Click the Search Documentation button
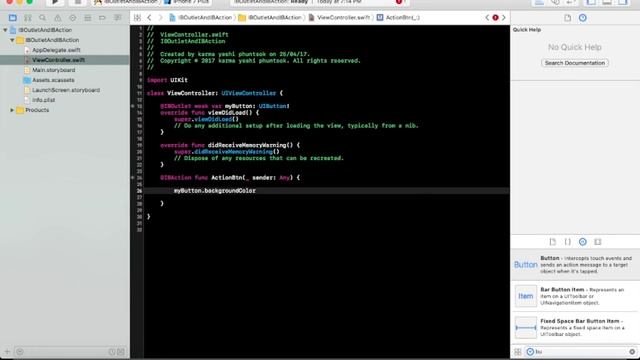Image resolution: width=640 pixels, height=360 pixels. (x=575, y=63)
